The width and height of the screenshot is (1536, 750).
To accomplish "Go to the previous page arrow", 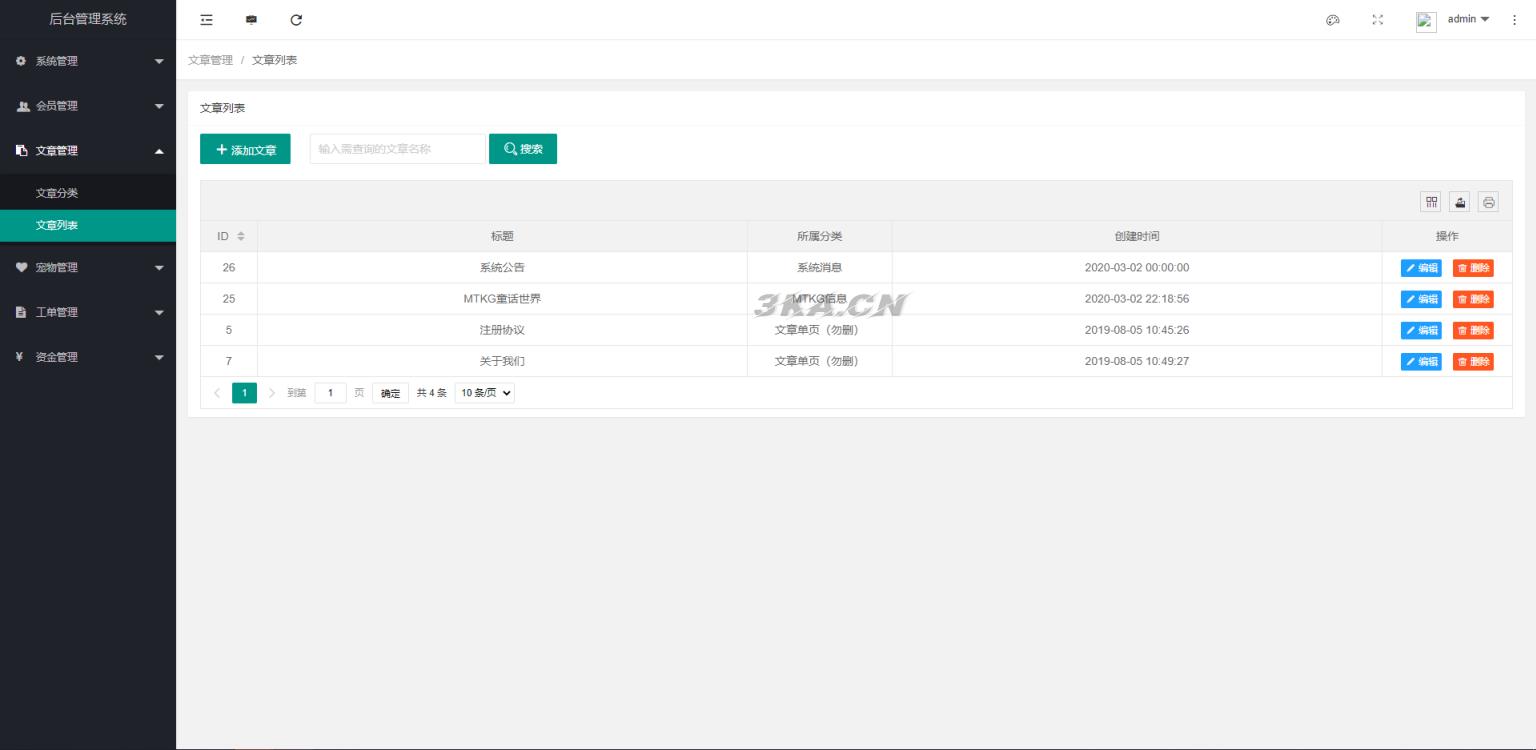I will pos(217,393).
